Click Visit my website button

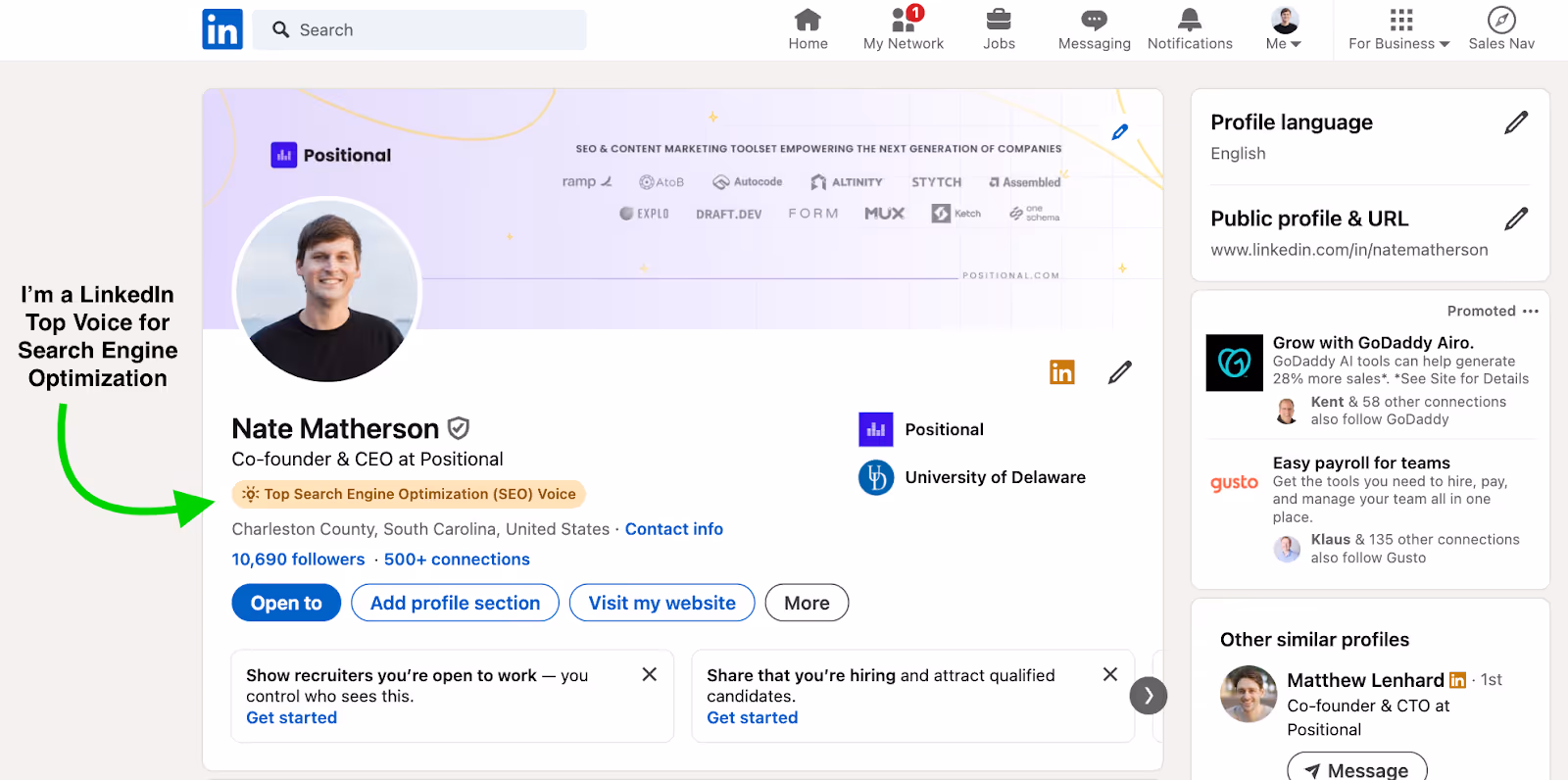(662, 603)
